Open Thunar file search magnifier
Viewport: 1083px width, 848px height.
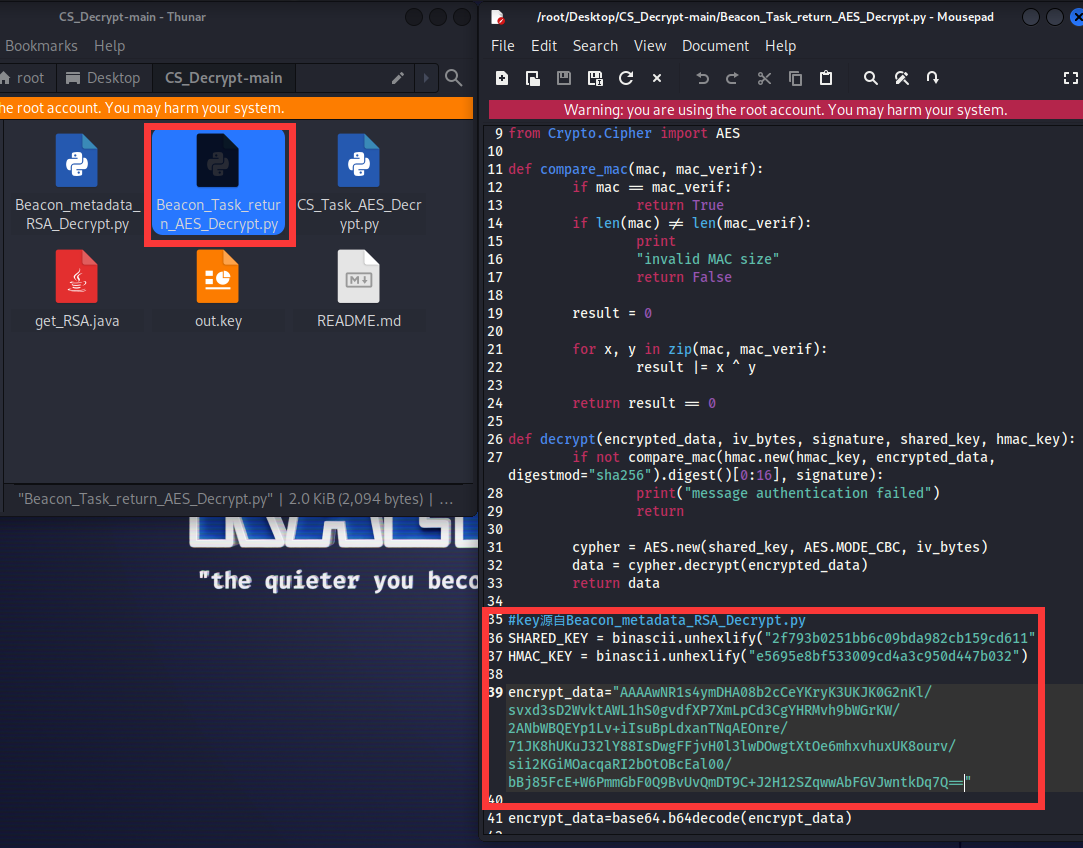[x=453, y=78]
